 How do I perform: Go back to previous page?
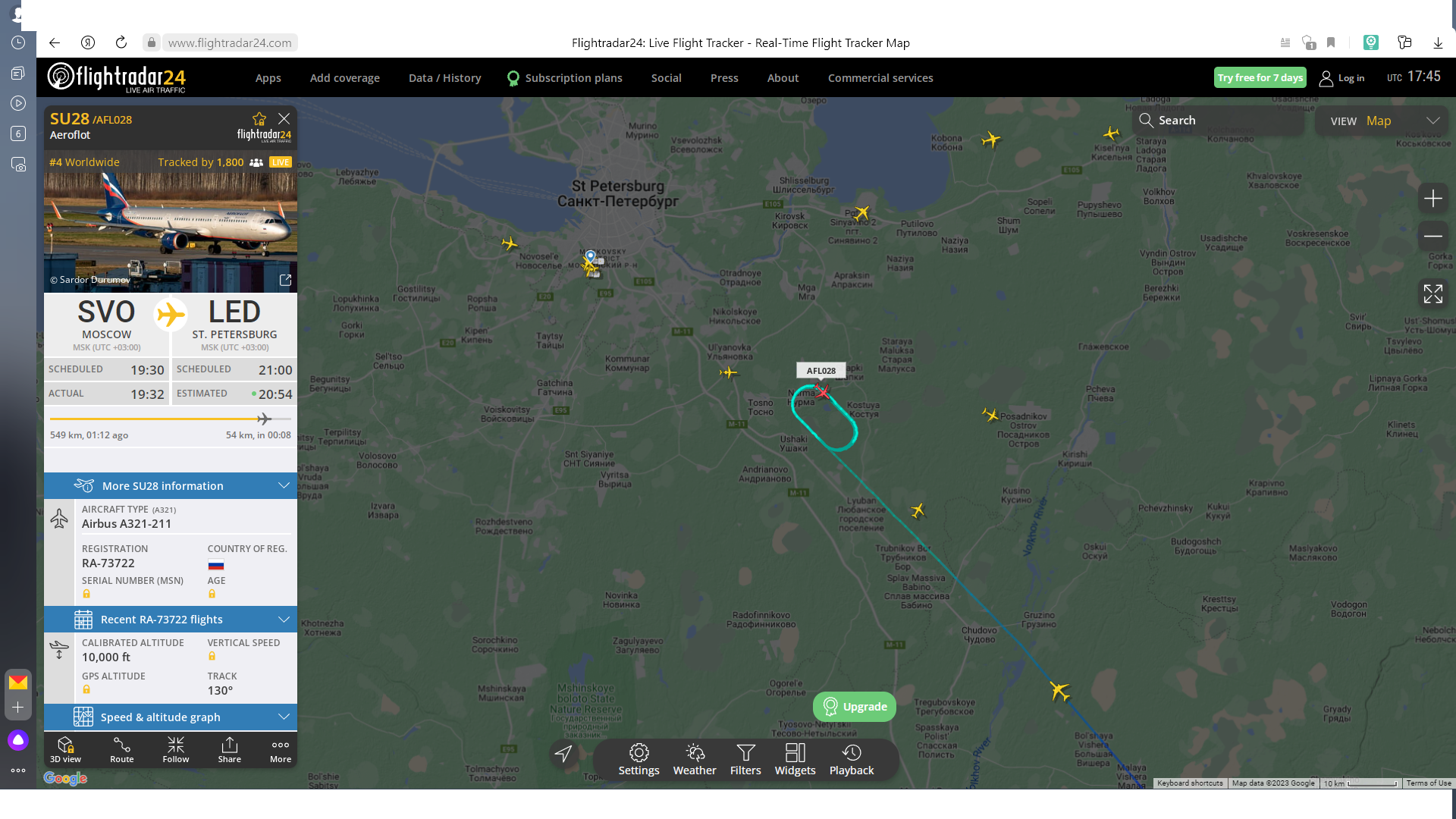click(54, 42)
